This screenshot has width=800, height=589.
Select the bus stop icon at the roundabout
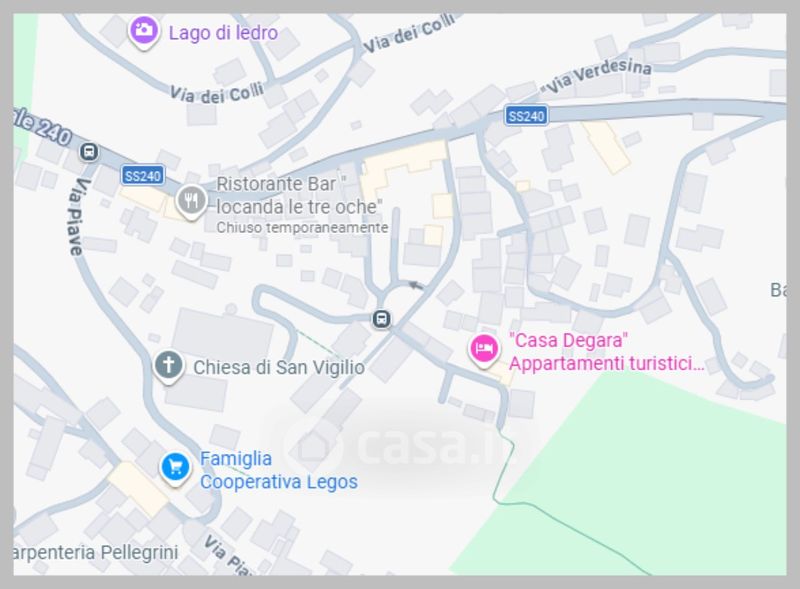pos(381,319)
